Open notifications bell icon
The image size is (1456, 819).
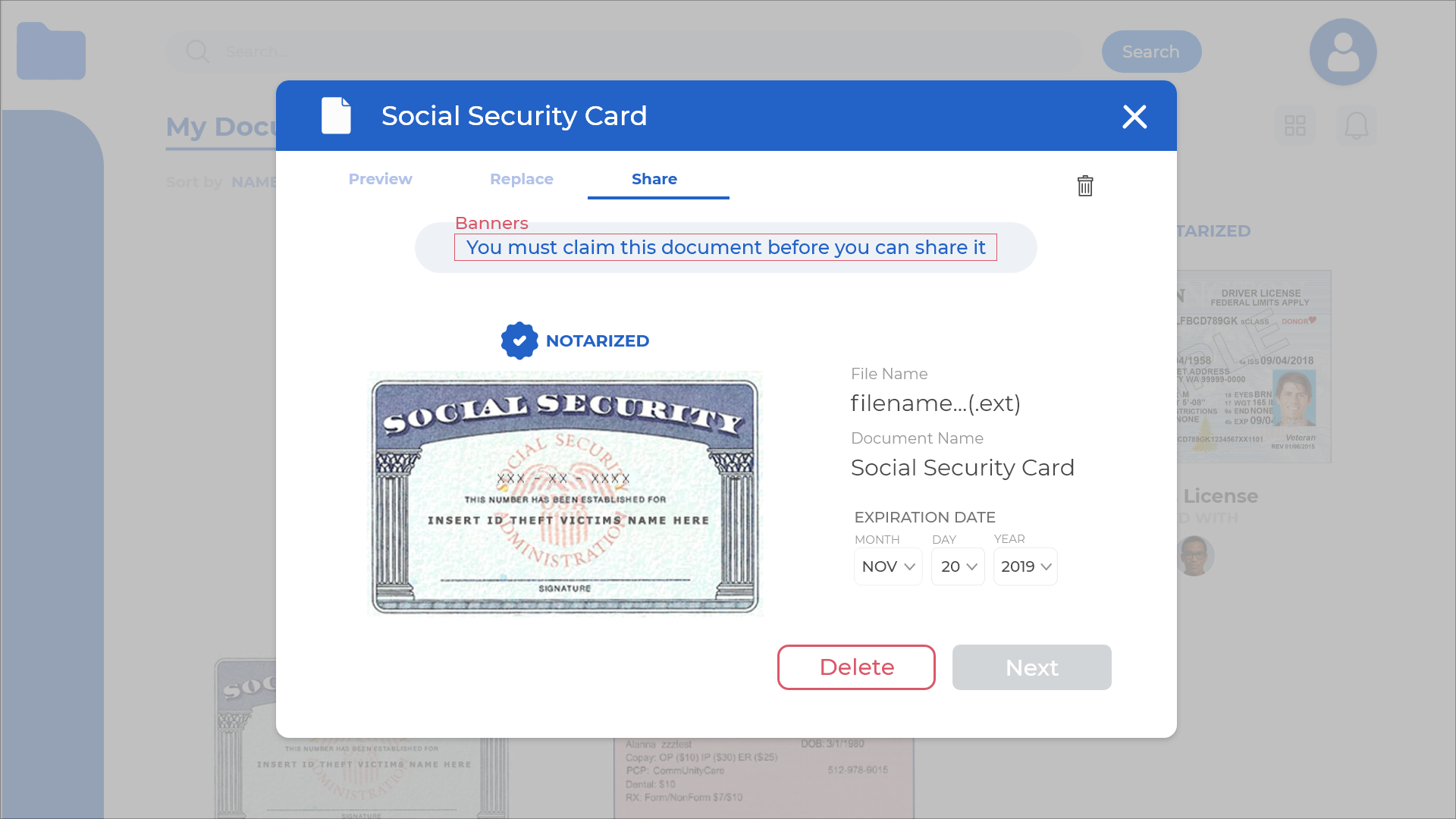tap(1356, 126)
